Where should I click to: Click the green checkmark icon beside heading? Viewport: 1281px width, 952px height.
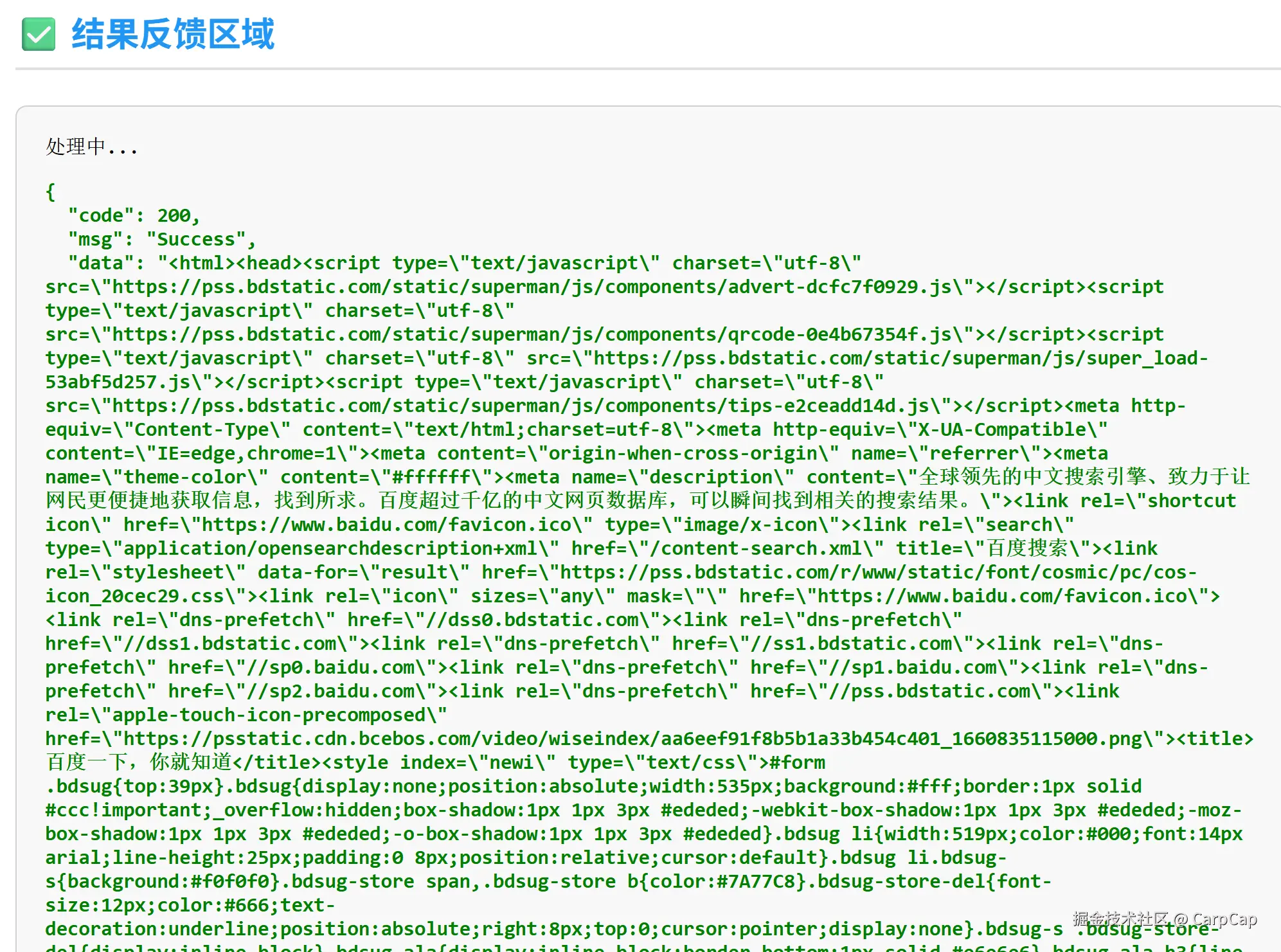38,34
